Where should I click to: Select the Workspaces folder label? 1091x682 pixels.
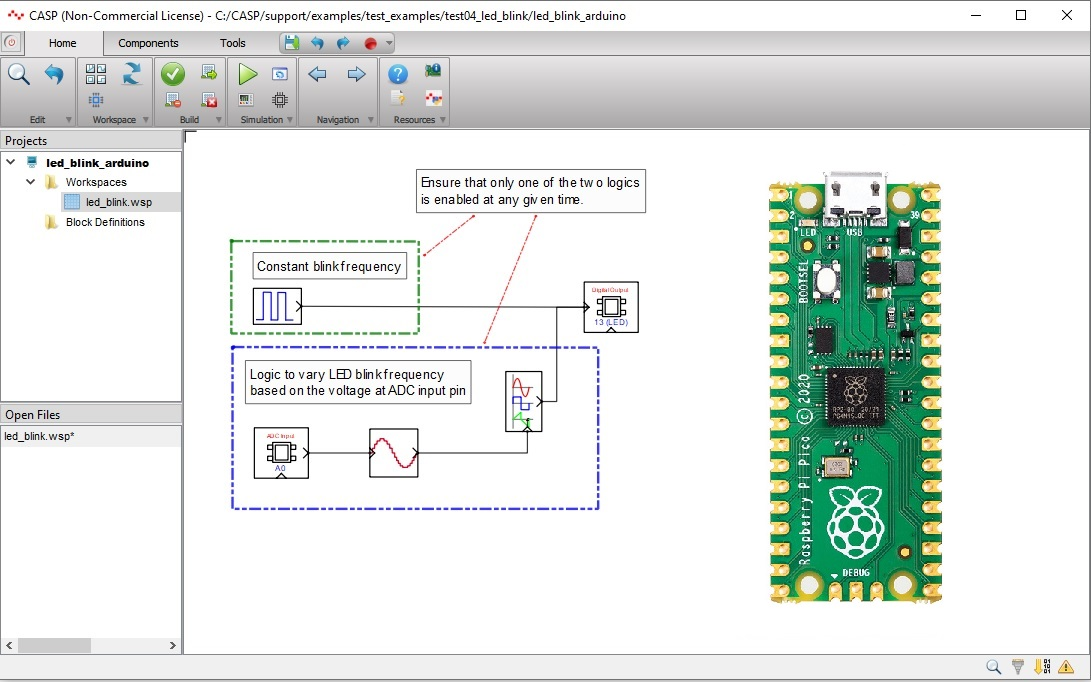[x=96, y=182]
